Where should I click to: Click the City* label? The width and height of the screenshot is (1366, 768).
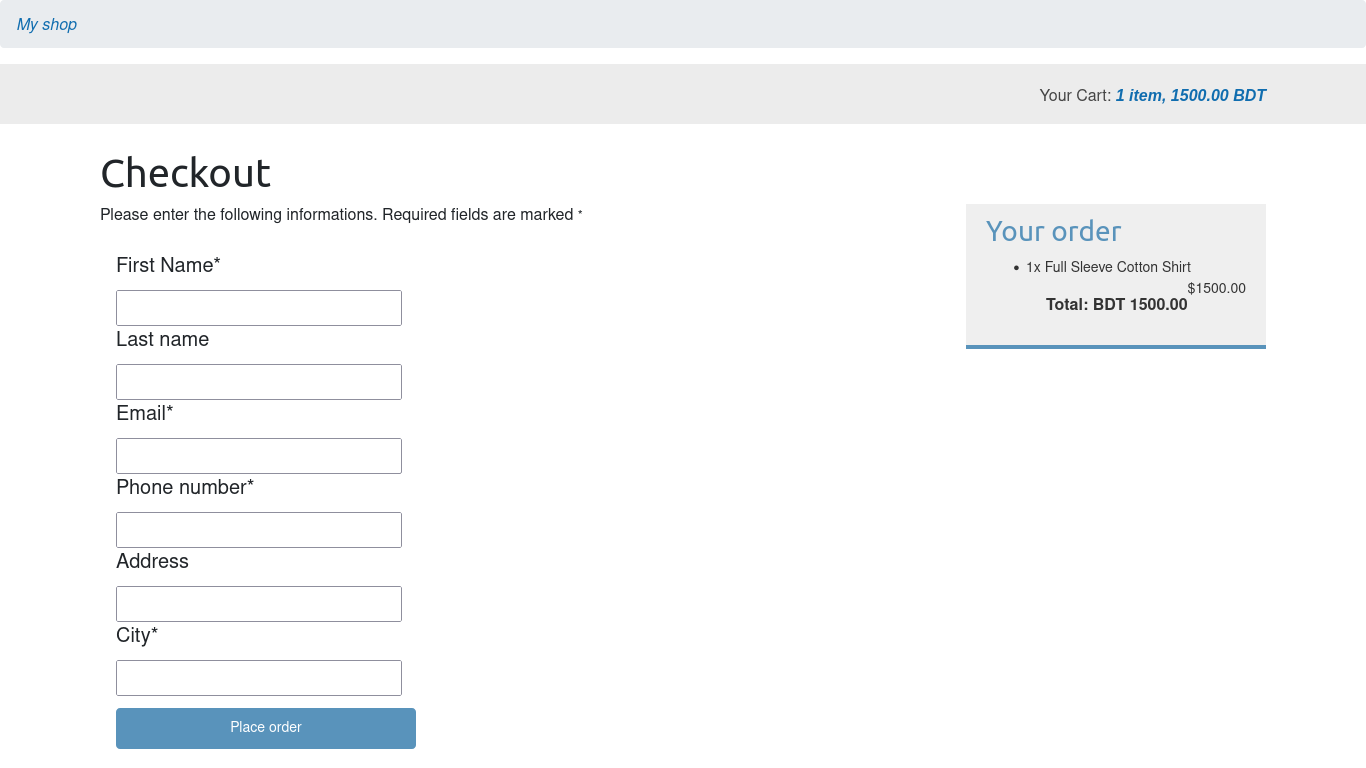[137, 635]
